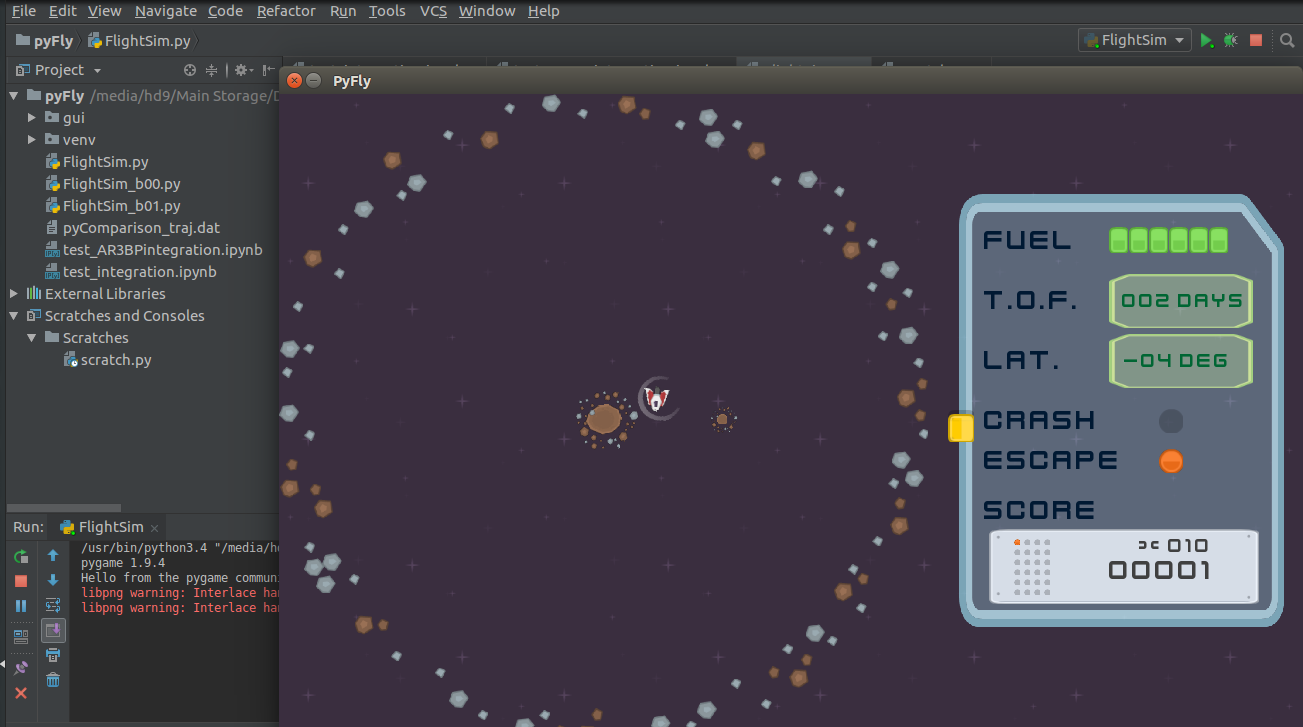Click the T.O.F. 002 DAYS display
The height and width of the screenshot is (727, 1303).
1181,301
